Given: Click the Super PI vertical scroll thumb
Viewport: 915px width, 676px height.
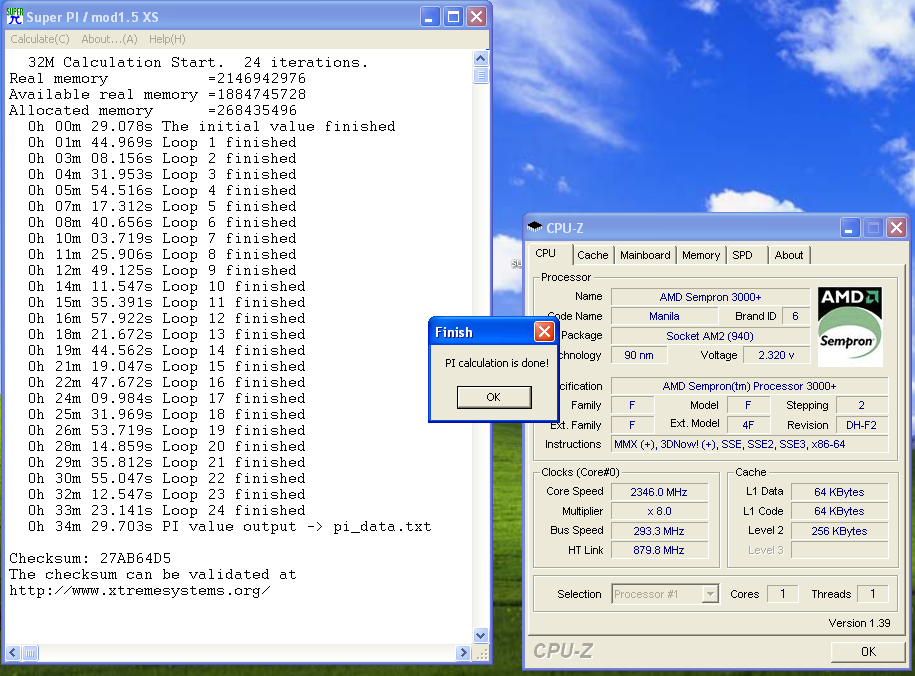Looking at the screenshot, I should 480,75.
